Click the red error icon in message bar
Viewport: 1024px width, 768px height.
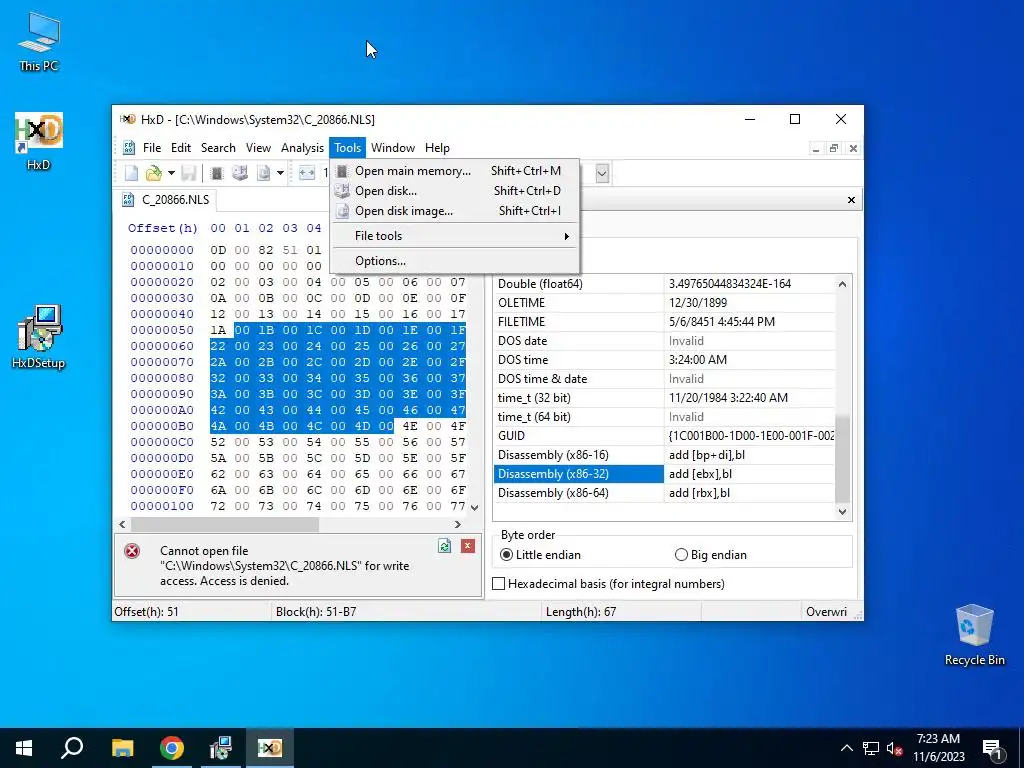pyautogui.click(x=132, y=551)
